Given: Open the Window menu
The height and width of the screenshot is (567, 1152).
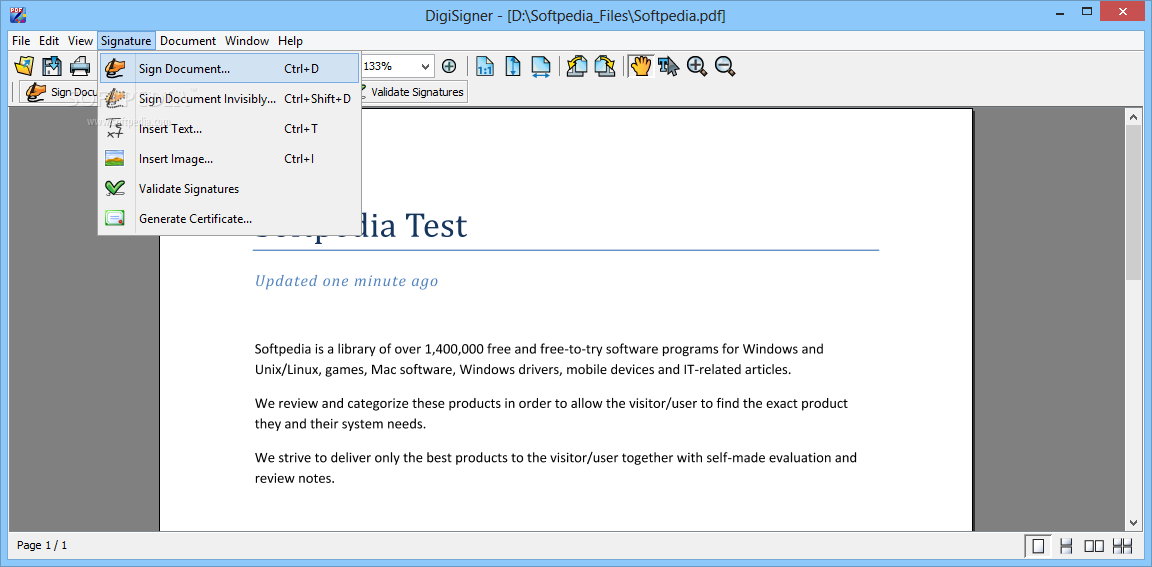Looking at the screenshot, I should coord(247,40).
